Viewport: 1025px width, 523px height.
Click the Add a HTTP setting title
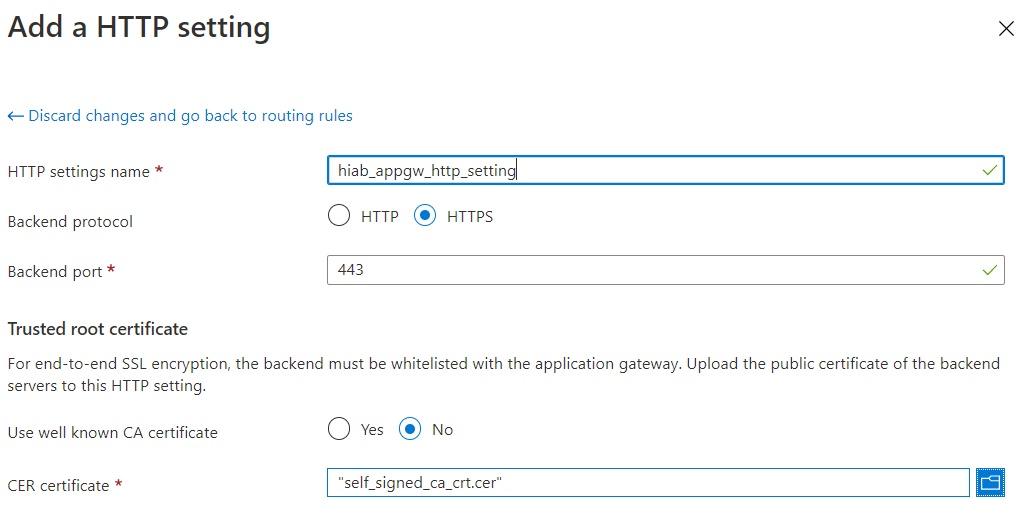click(x=139, y=27)
